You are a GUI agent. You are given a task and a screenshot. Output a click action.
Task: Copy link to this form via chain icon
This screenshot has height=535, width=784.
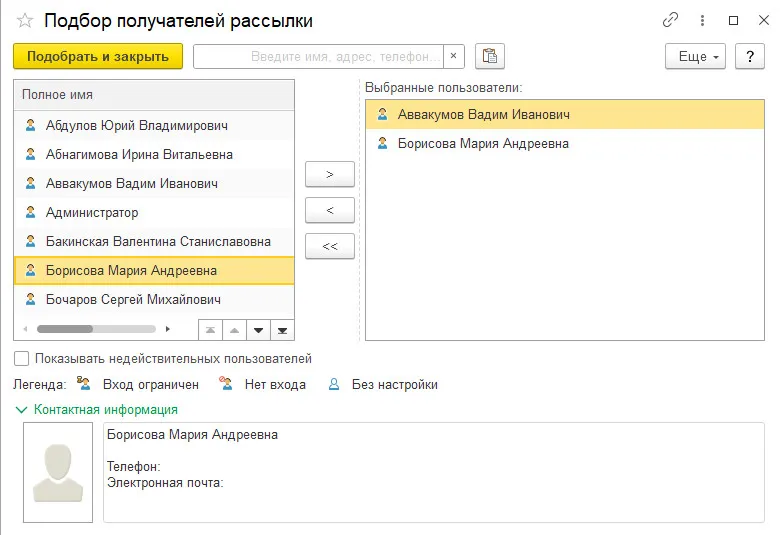click(x=670, y=20)
